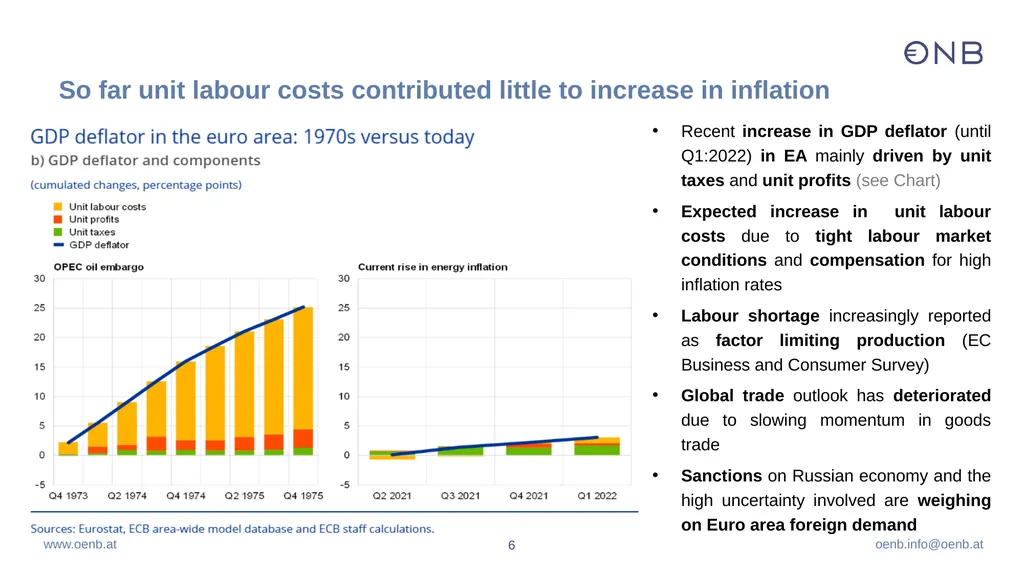Click the 'Unit profits' legend label
The height and width of the screenshot is (575, 1024).
(x=94, y=220)
